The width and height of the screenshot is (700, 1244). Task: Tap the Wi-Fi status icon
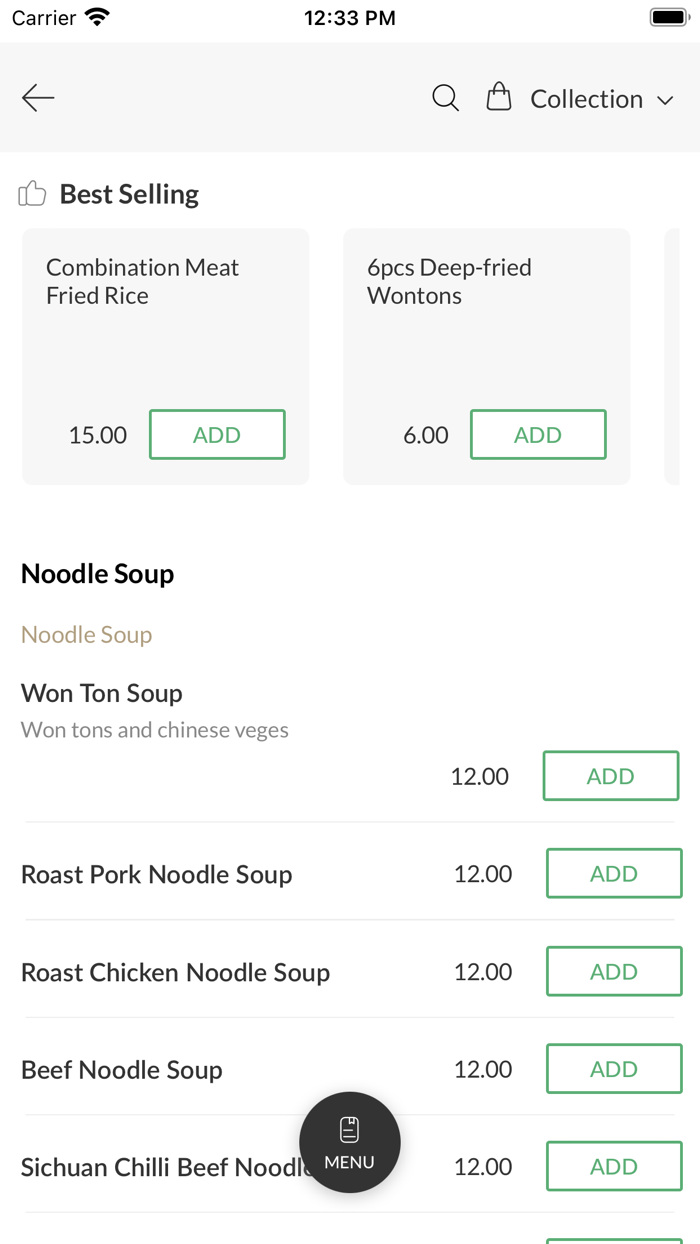pyautogui.click(x=98, y=18)
